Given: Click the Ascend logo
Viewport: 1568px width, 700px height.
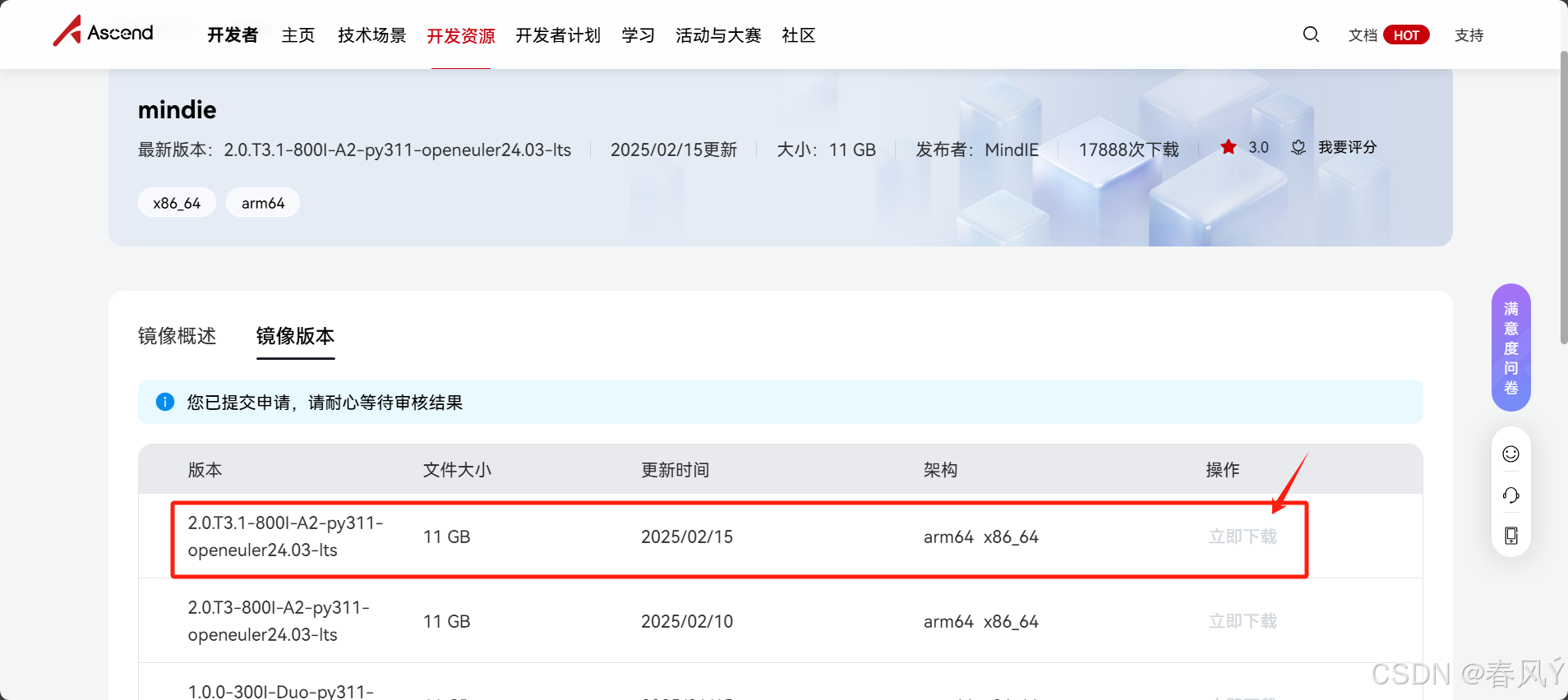Looking at the screenshot, I should [x=104, y=32].
